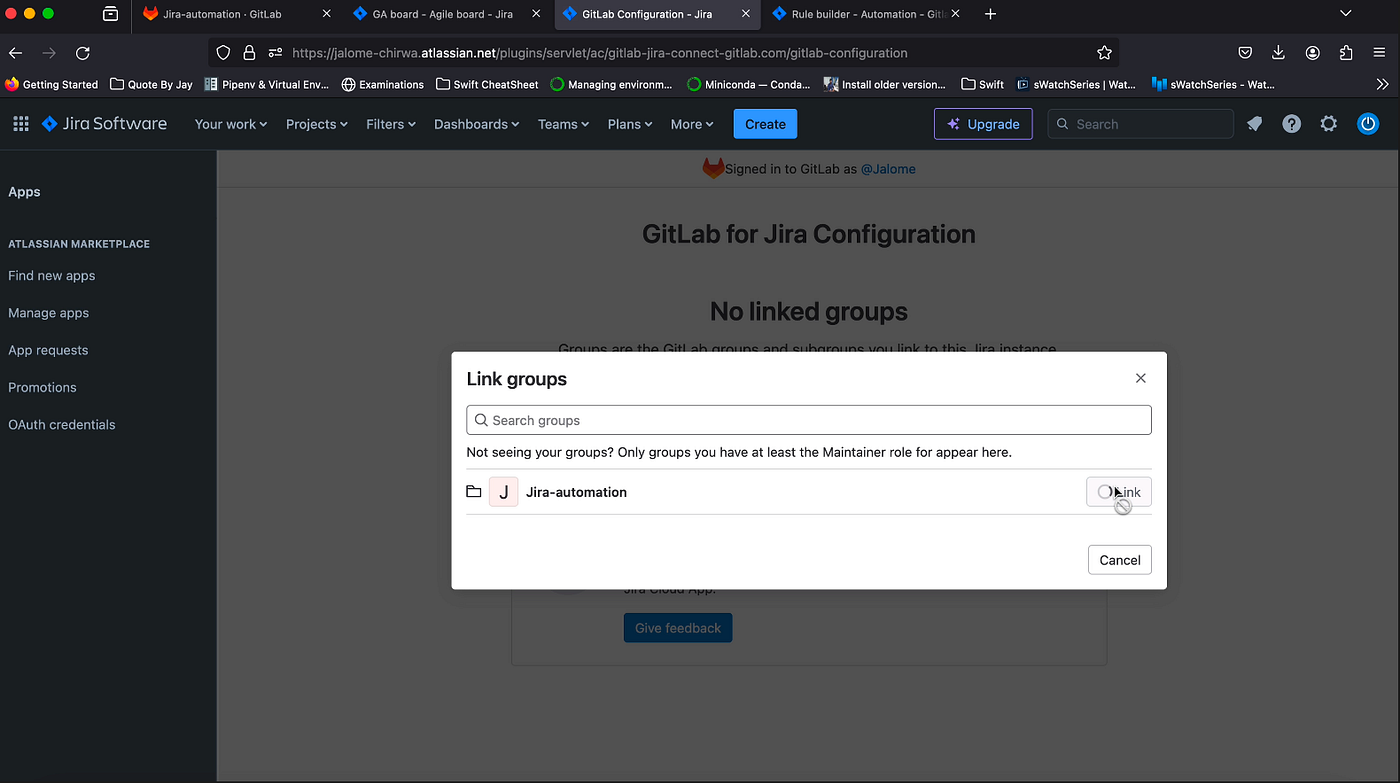Expand the Filters dropdown

coord(391,124)
